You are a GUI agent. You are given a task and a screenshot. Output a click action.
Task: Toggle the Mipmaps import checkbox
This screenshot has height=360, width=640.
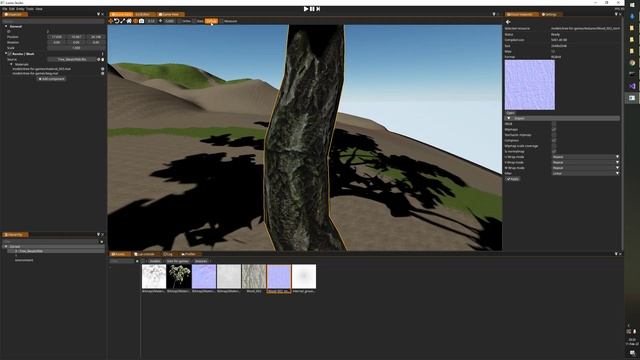(554, 129)
